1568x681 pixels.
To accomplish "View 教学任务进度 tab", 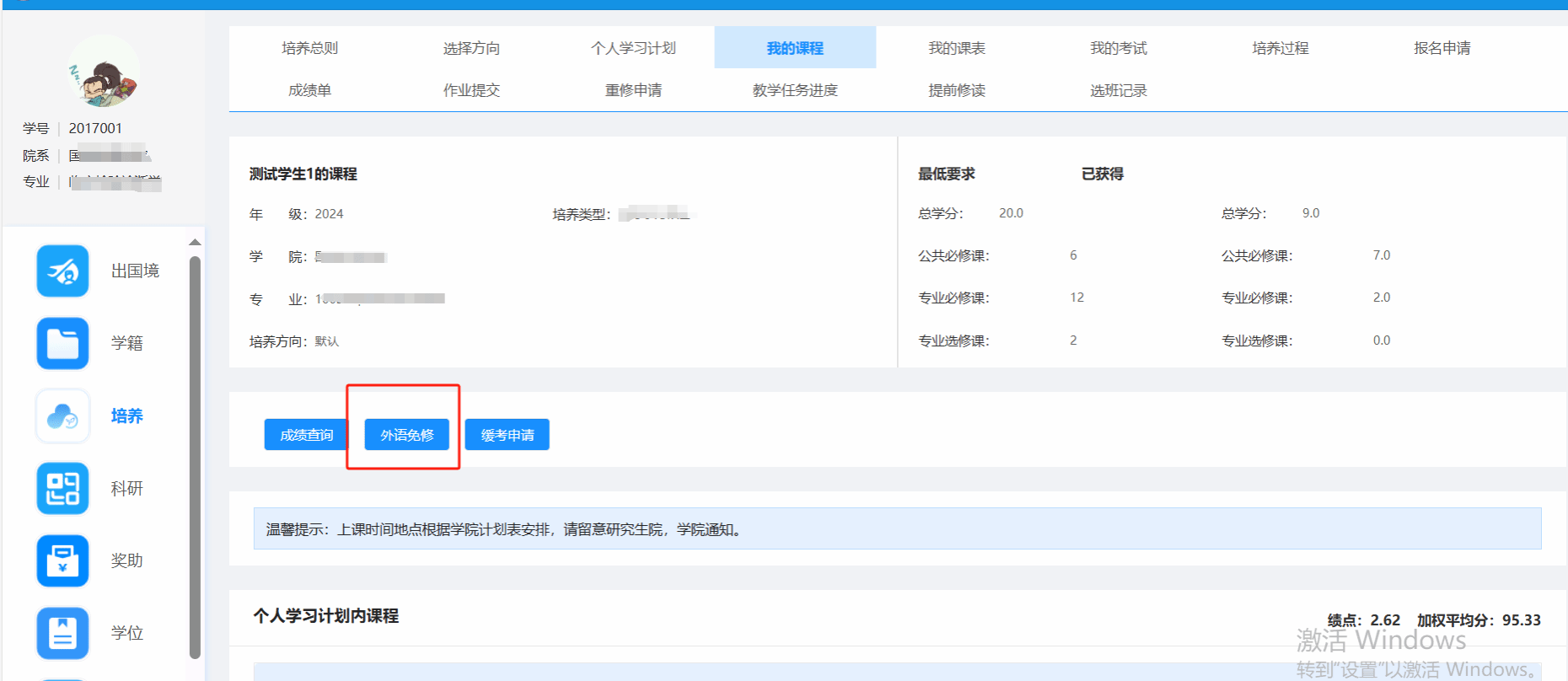I will [795, 90].
